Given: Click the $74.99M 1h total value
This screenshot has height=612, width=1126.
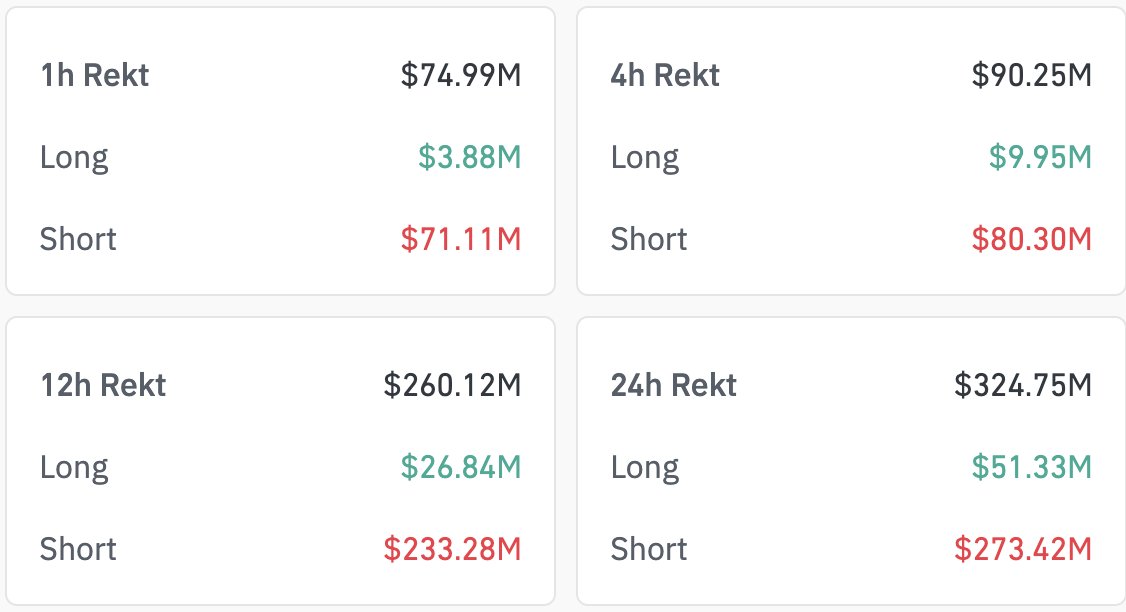Looking at the screenshot, I should pyautogui.click(x=461, y=75).
